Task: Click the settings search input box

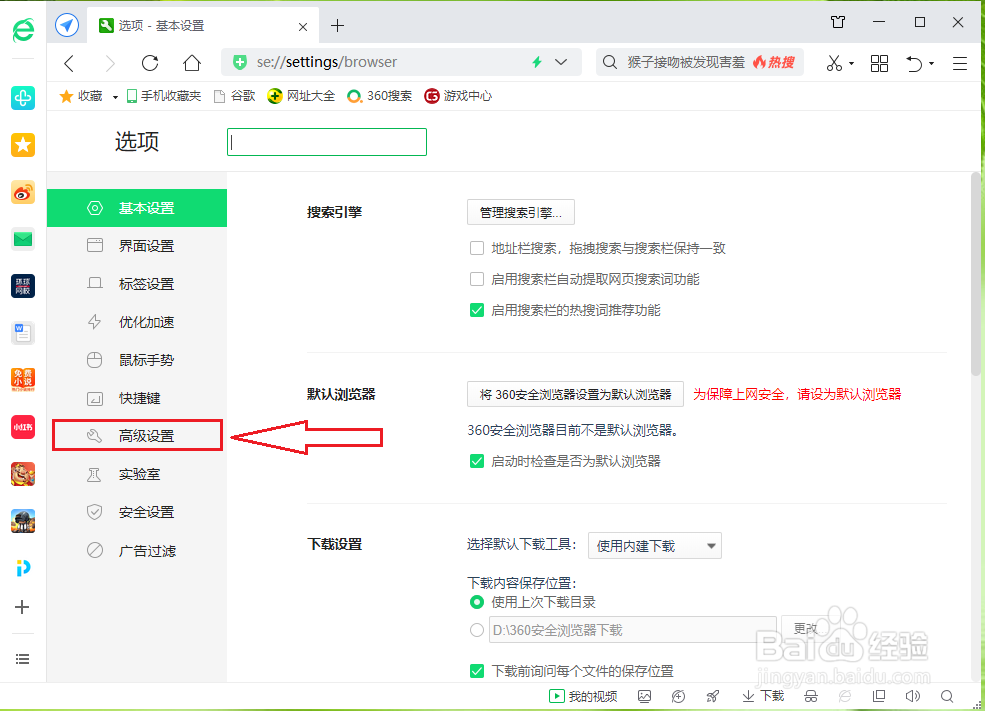Action: tap(326, 141)
